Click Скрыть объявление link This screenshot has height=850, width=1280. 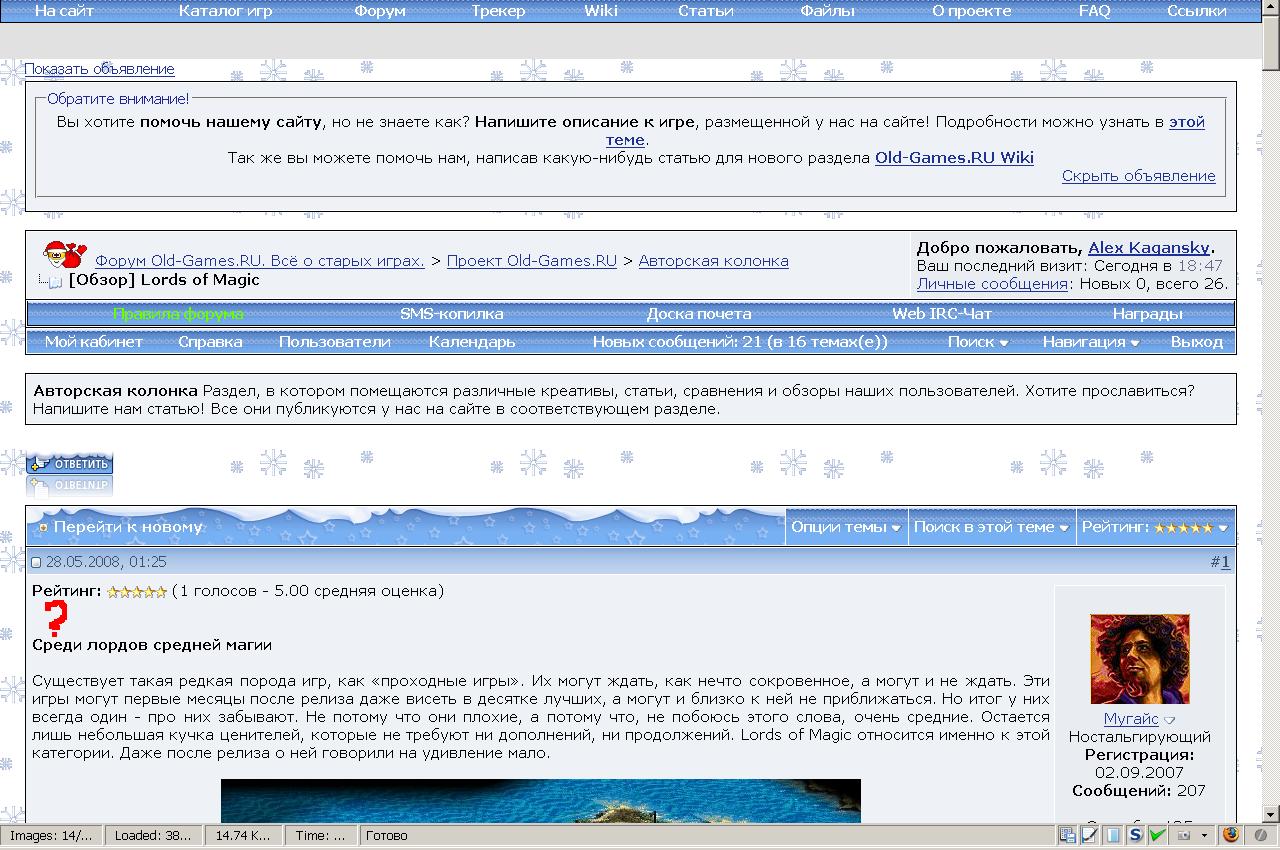coord(1139,176)
